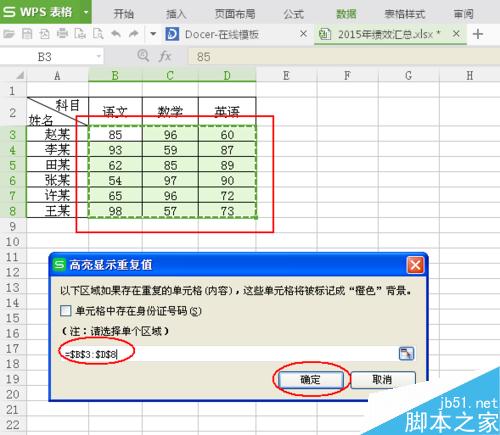
Task: Undo the last action
Action: (x=116, y=34)
